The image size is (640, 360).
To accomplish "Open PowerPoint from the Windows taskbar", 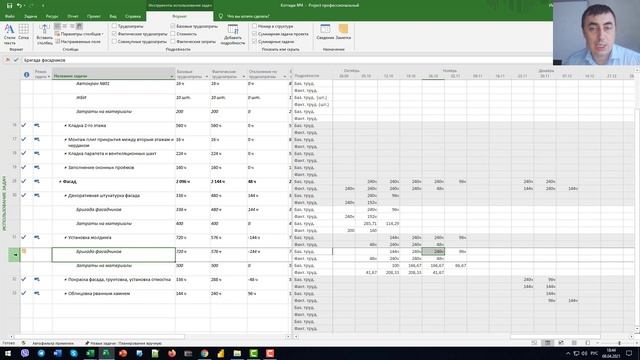I will click(x=123, y=353).
